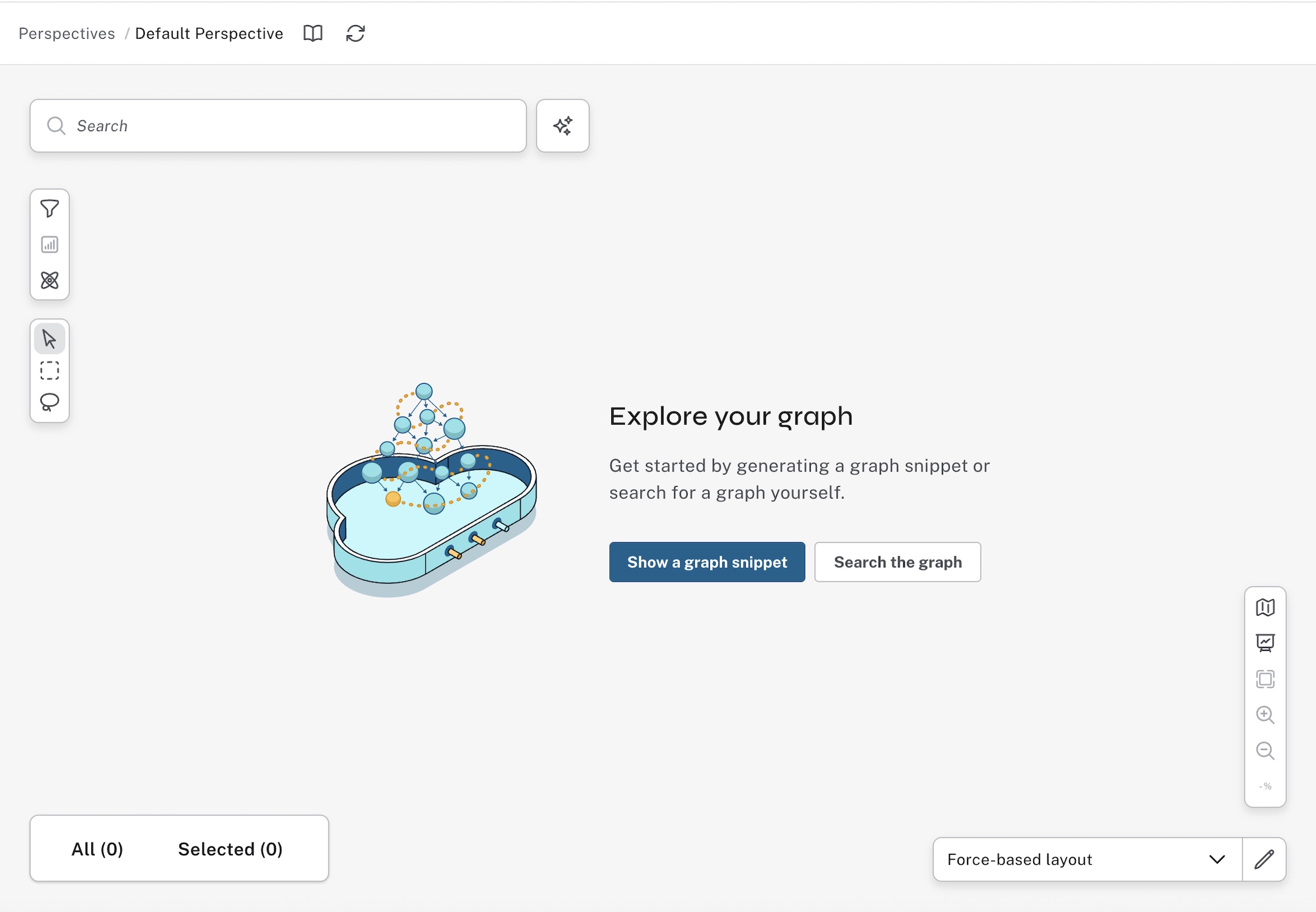The height and width of the screenshot is (912, 1316).
Task: Open the legend book icon in the header
Action: tap(312, 33)
